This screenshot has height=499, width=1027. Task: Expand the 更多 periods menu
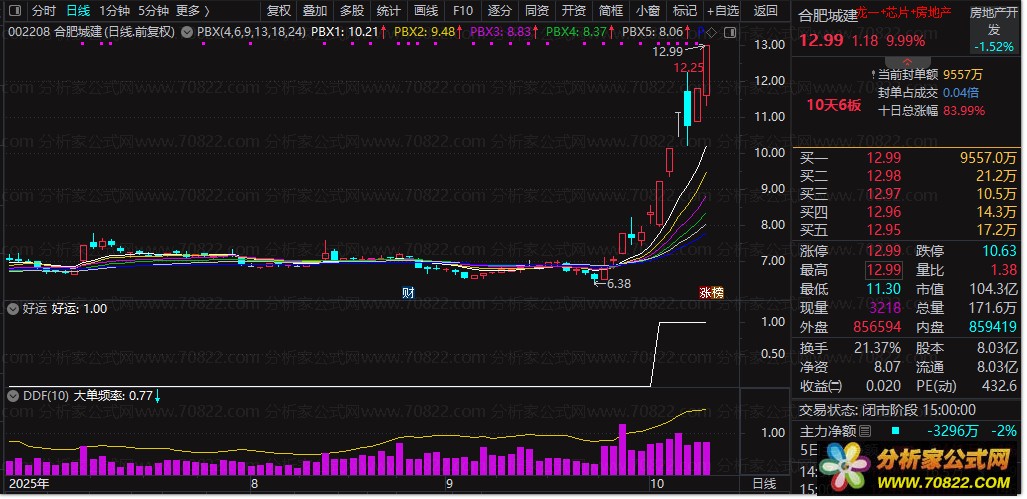point(193,10)
